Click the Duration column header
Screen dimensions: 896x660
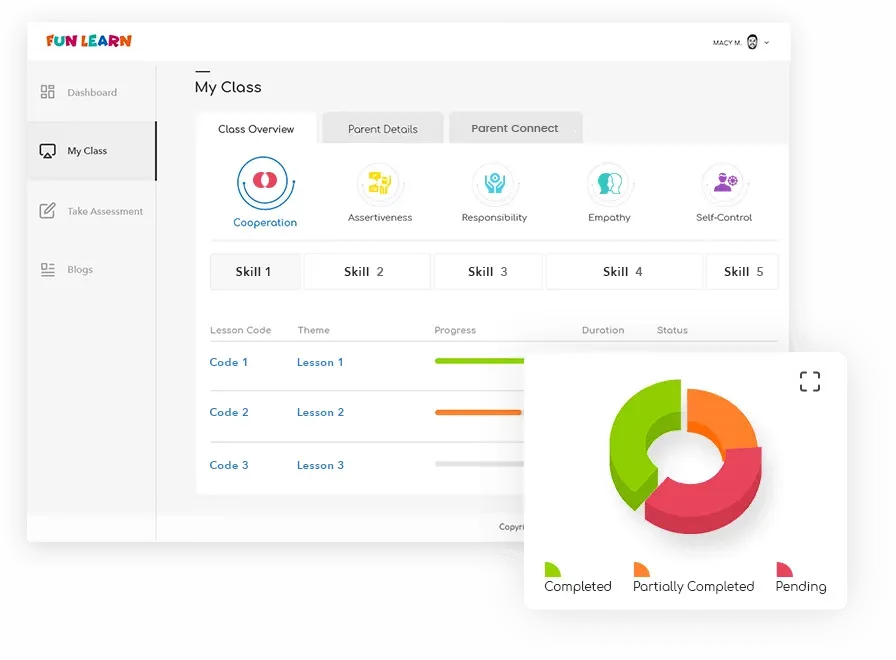click(603, 330)
